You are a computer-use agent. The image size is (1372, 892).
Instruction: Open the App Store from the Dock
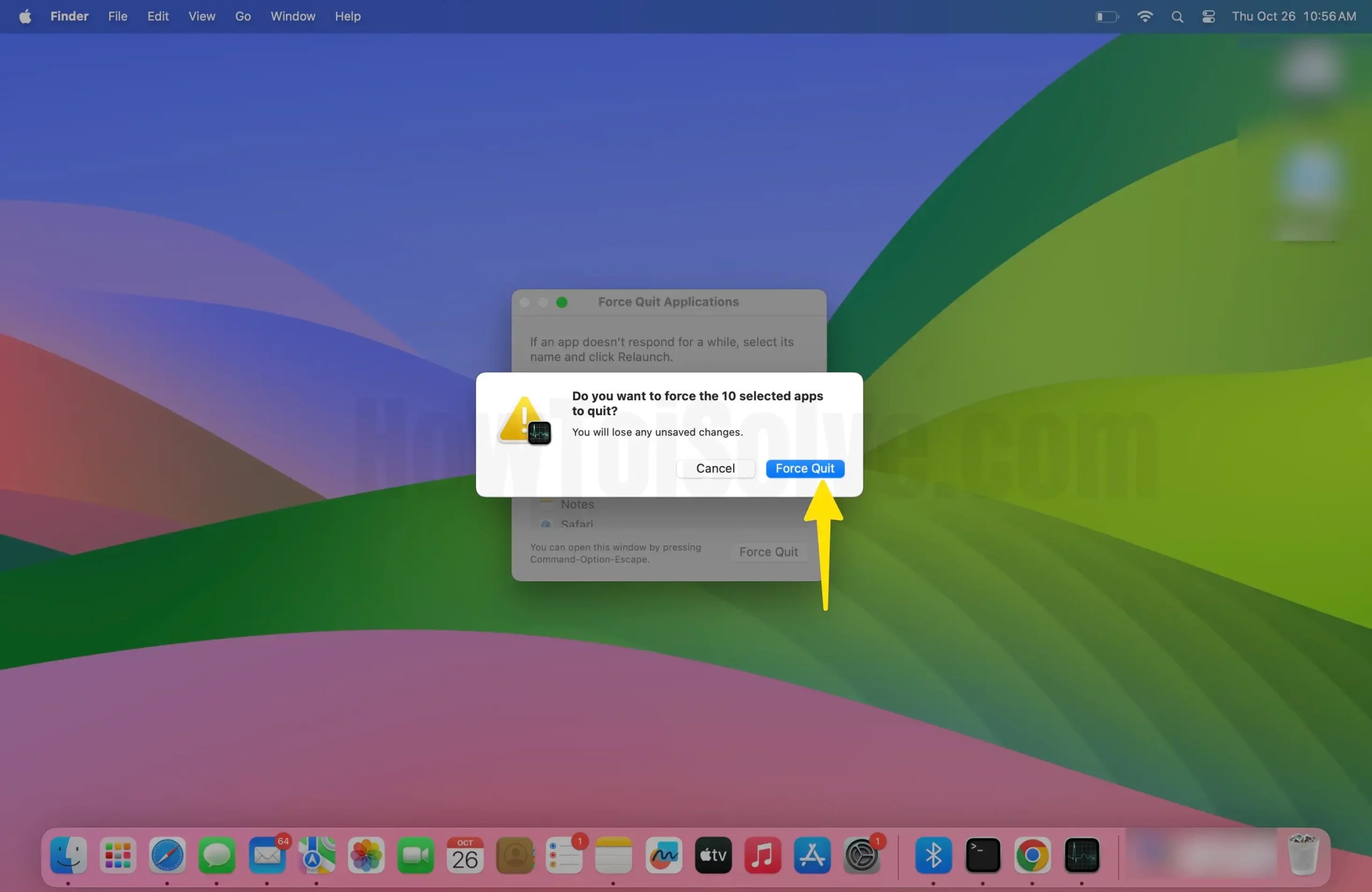811,856
